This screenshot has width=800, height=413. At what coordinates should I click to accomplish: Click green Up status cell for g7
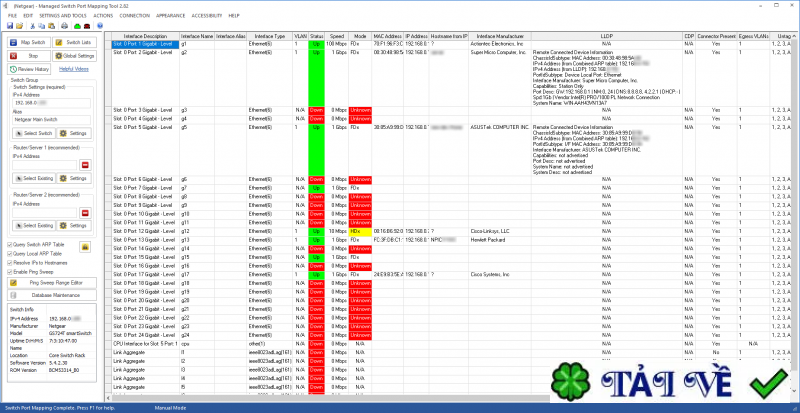pyautogui.click(x=316, y=188)
